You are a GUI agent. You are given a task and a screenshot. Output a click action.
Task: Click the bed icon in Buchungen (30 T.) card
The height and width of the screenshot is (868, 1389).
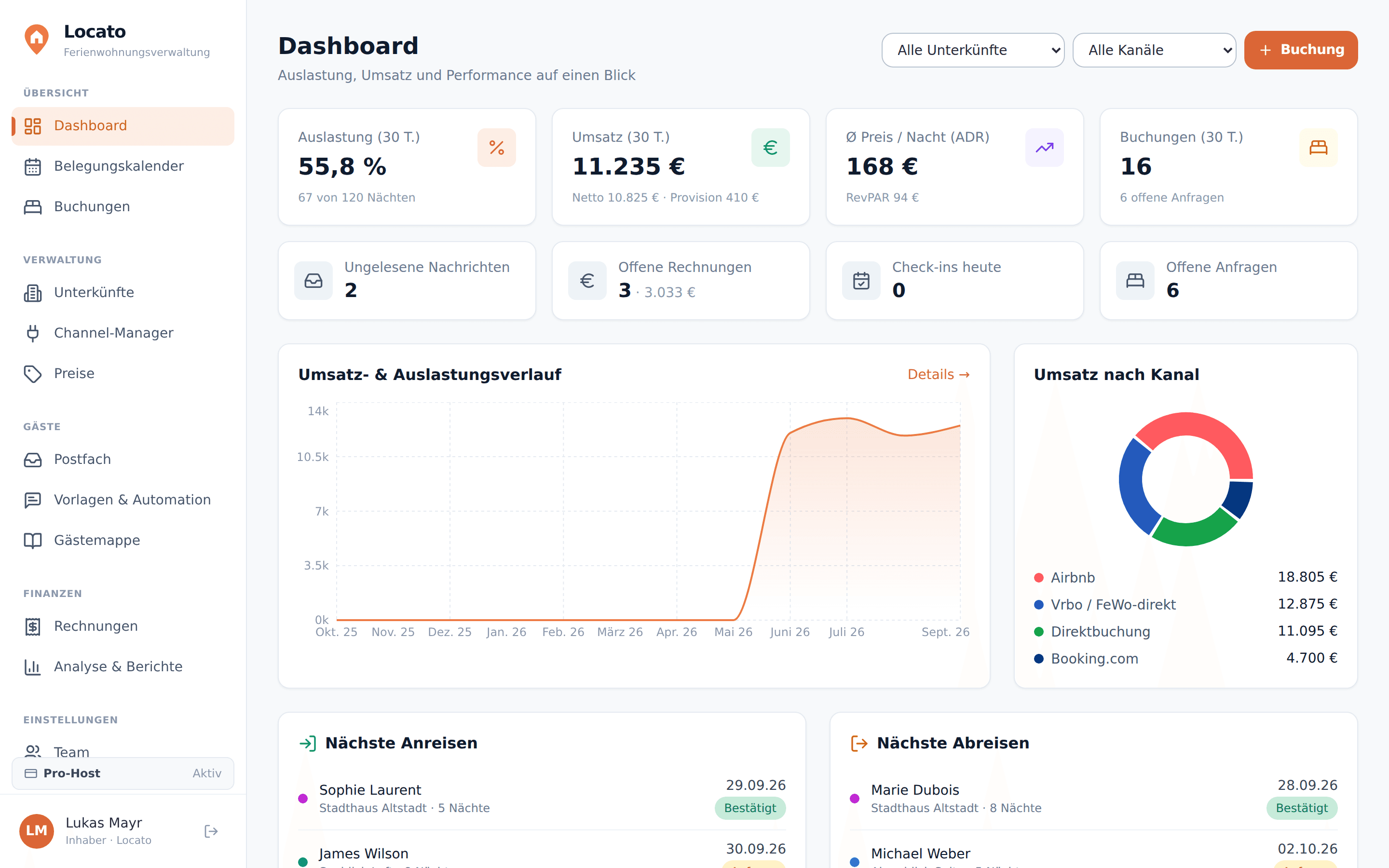coord(1319,148)
